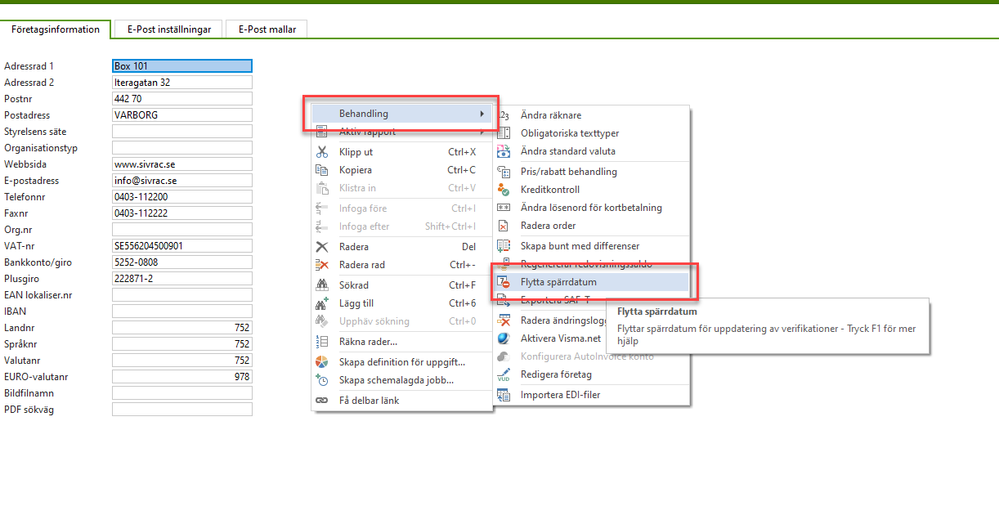This screenshot has height=511, width=999.
Task: Click the pie chart icon beside Skapa definition
Action: pos(322,362)
